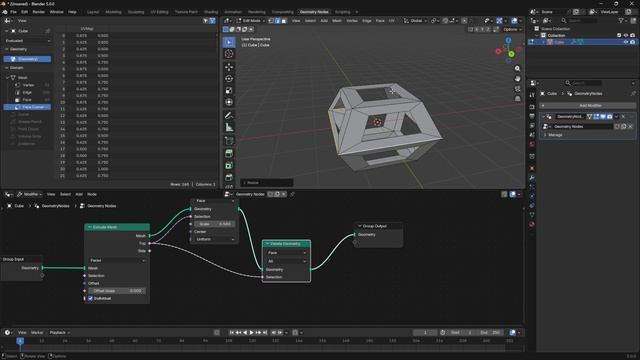640x360 pixels.
Task: Open the Modifiers wrench properties tab
Action: (532, 178)
